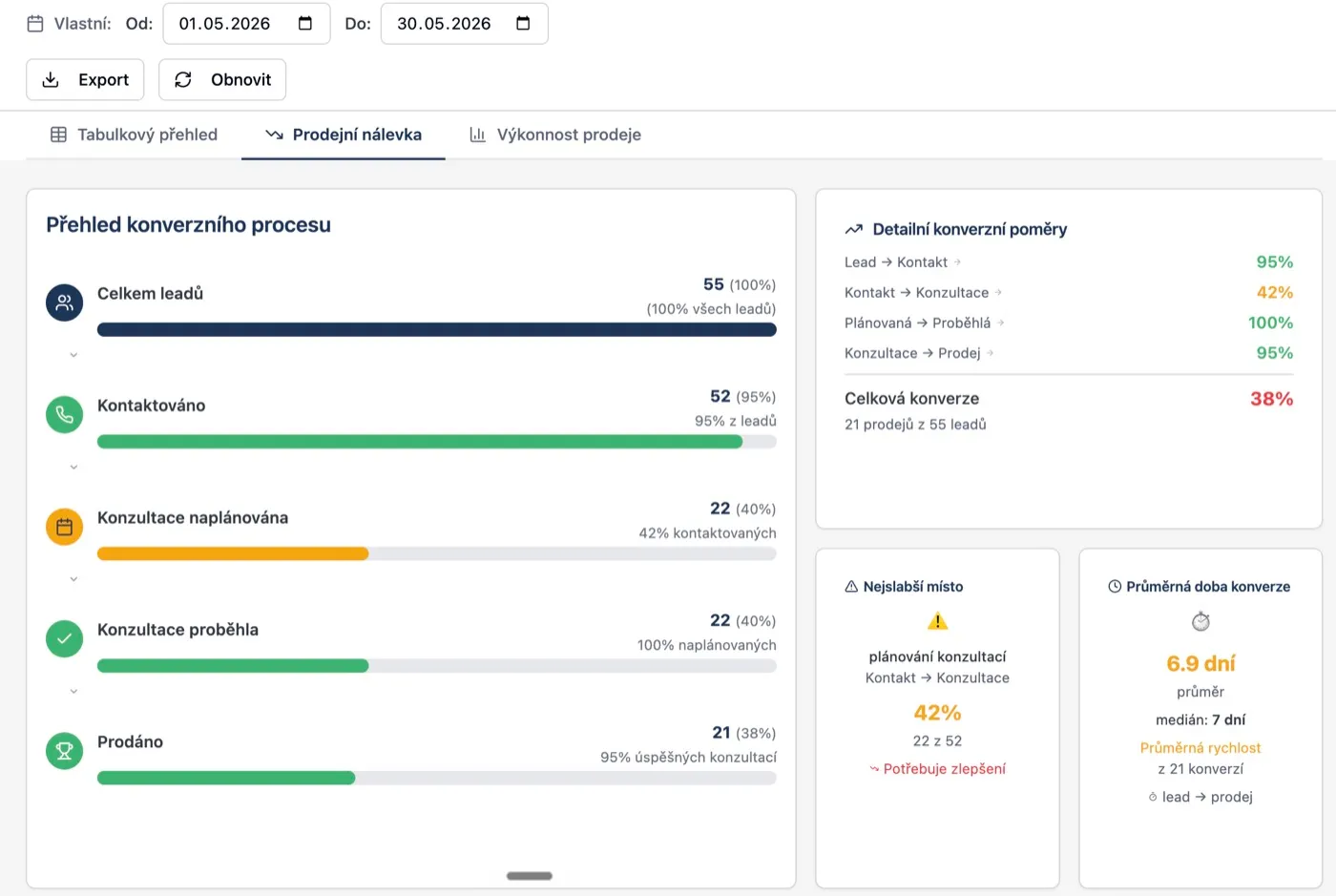Viewport: 1336px width, 896px height.
Task: Click the "medián: 7 dní" text
Action: (x=1200, y=719)
